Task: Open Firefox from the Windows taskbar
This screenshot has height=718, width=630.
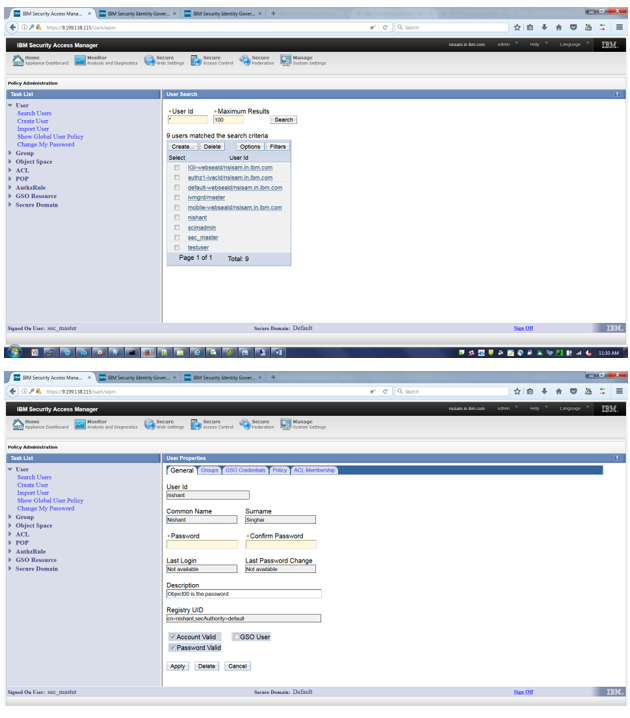Action: point(147,353)
